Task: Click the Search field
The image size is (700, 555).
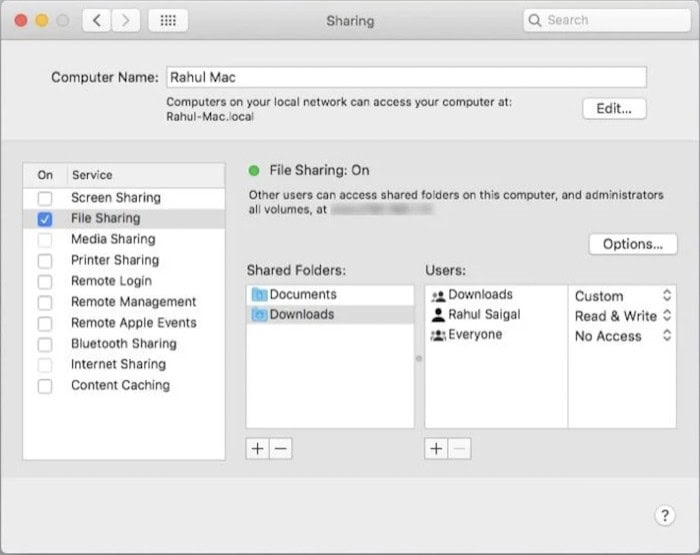Action: [x=607, y=20]
